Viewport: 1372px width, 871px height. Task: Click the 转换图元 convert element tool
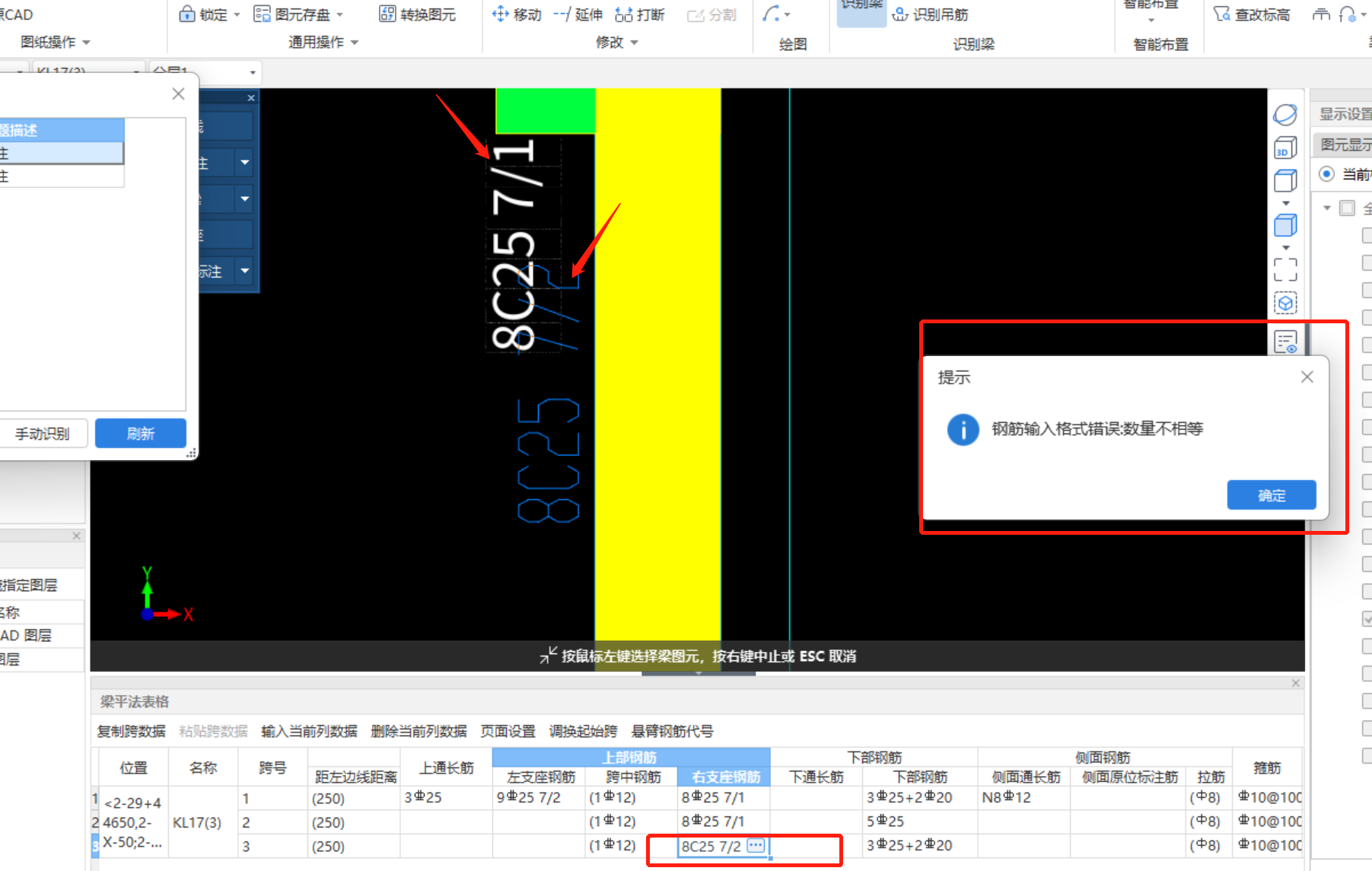pyautogui.click(x=418, y=14)
